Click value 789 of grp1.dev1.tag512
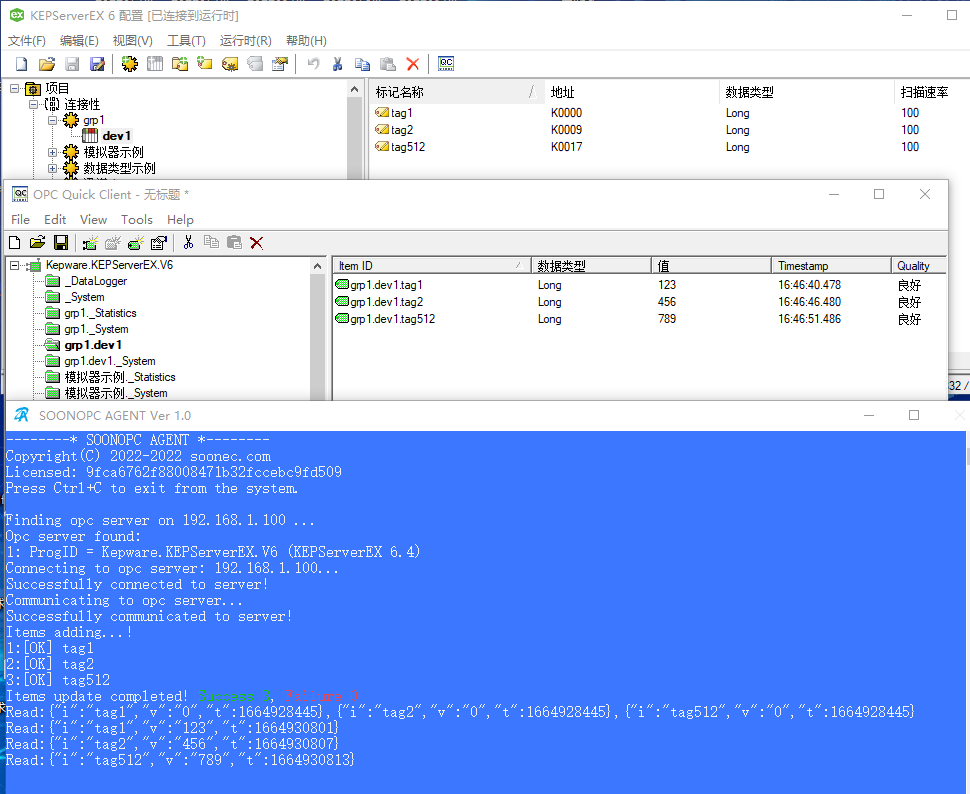The image size is (970, 794). click(x=667, y=319)
